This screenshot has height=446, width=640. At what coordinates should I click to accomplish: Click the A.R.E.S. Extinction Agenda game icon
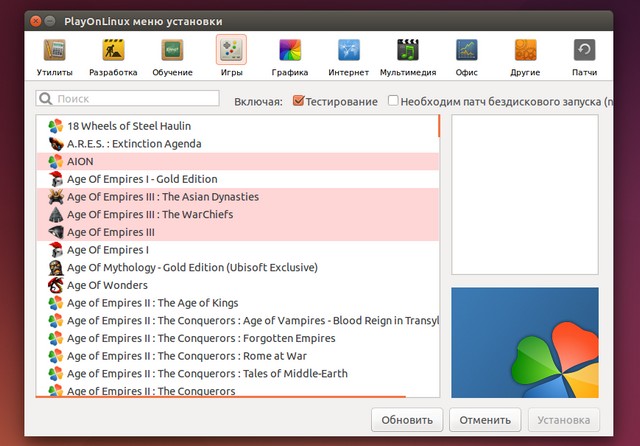tap(56, 144)
